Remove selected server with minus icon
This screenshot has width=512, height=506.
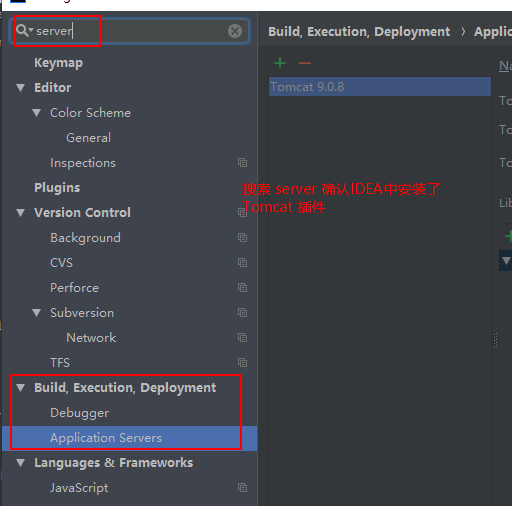click(305, 63)
